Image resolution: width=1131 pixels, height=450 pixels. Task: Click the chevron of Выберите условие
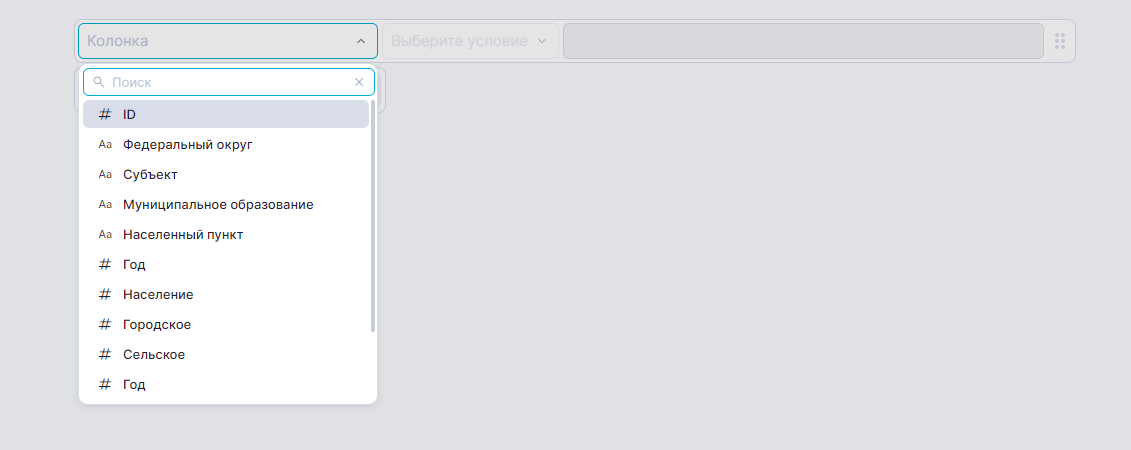tap(542, 42)
